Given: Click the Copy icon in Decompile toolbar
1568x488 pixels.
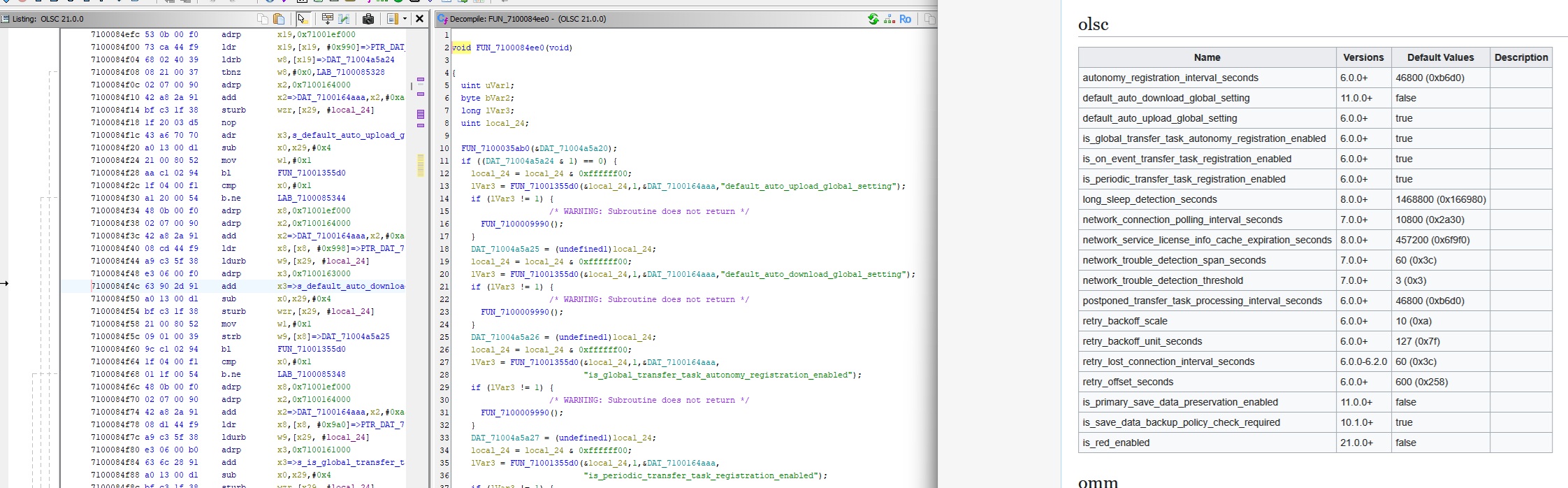Looking at the screenshot, I should (929, 19).
